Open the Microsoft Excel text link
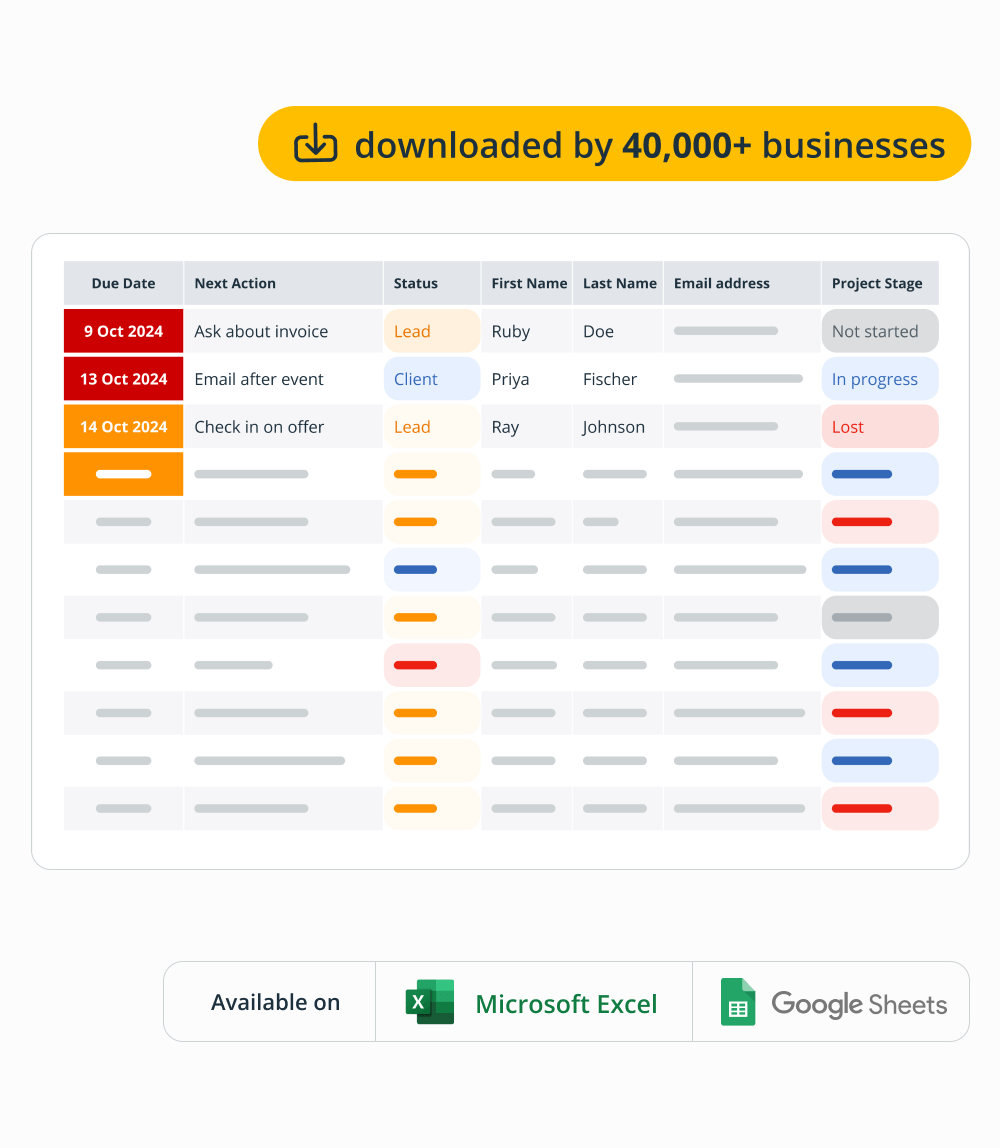 click(x=566, y=1004)
